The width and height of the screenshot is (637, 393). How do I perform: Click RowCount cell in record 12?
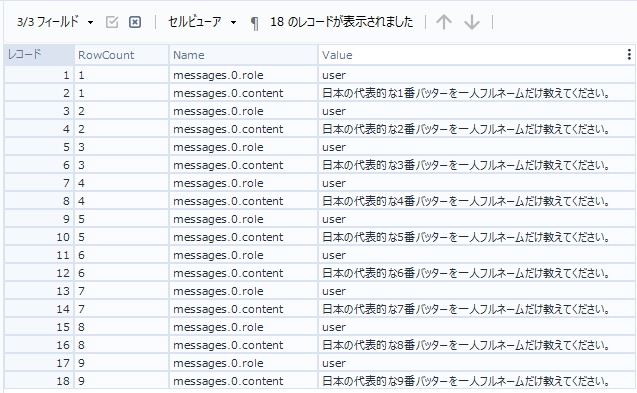(x=121, y=273)
